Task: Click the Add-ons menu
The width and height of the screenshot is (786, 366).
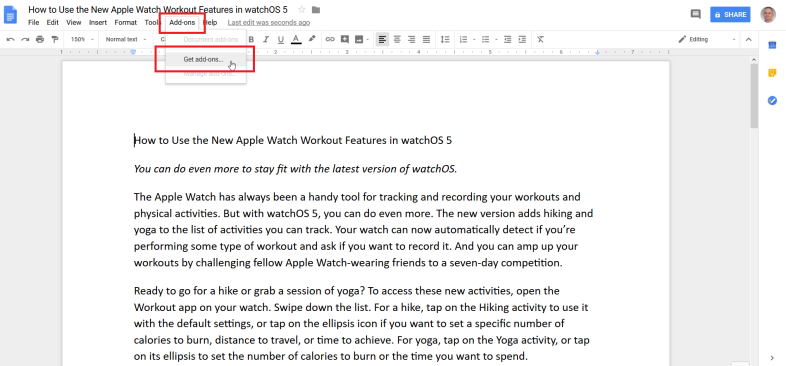Action: click(x=182, y=23)
